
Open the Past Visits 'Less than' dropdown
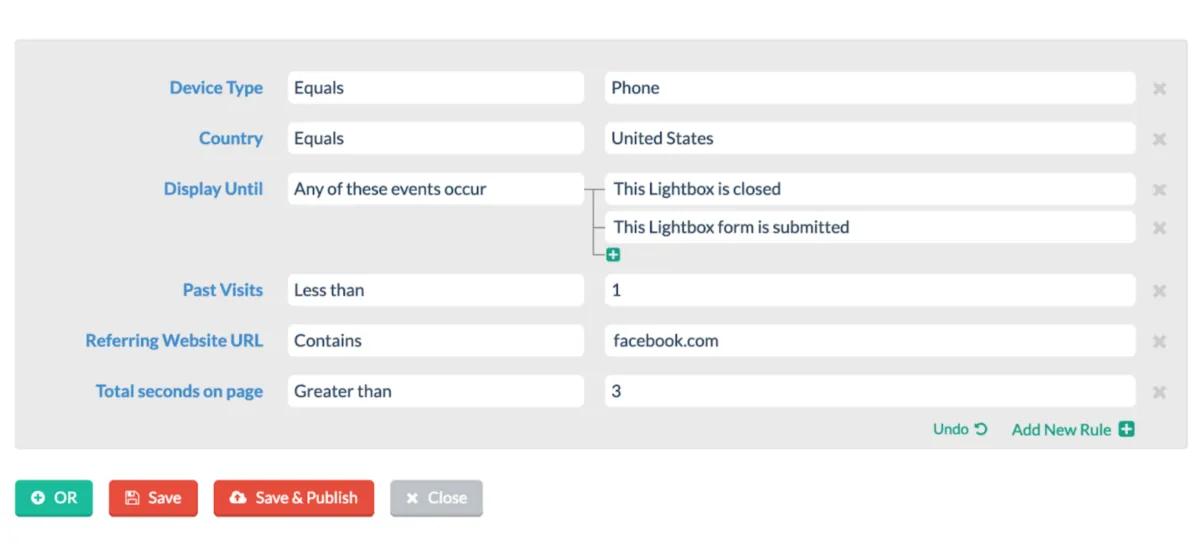[435, 290]
